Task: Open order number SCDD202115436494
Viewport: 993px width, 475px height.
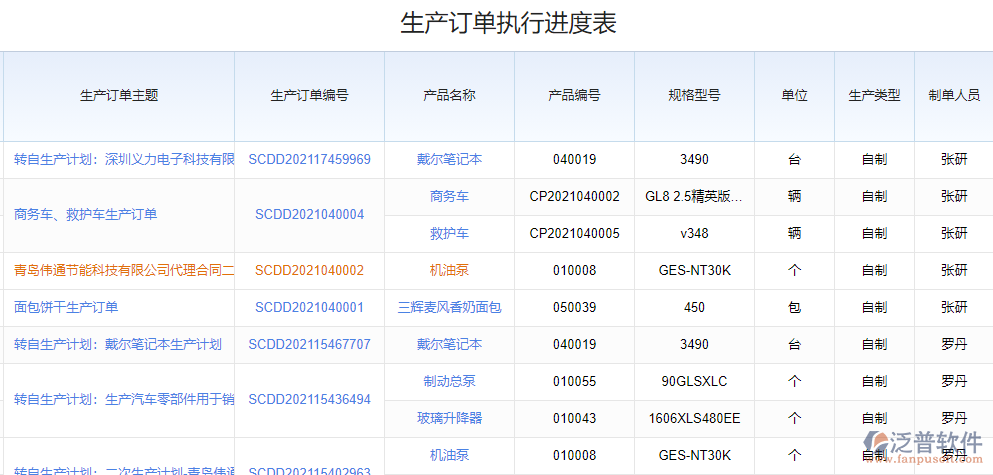Action: click(x=309, y=399)
